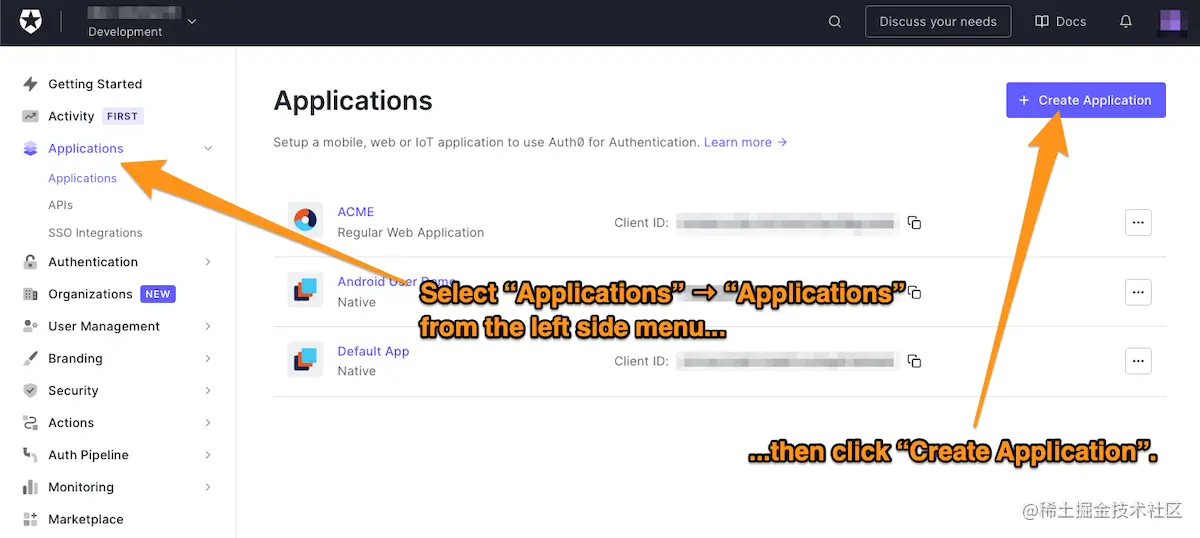This screenshot has width=1200, height=538.
Task: Click the ACME application logo
Action: (x=305, y=221)
